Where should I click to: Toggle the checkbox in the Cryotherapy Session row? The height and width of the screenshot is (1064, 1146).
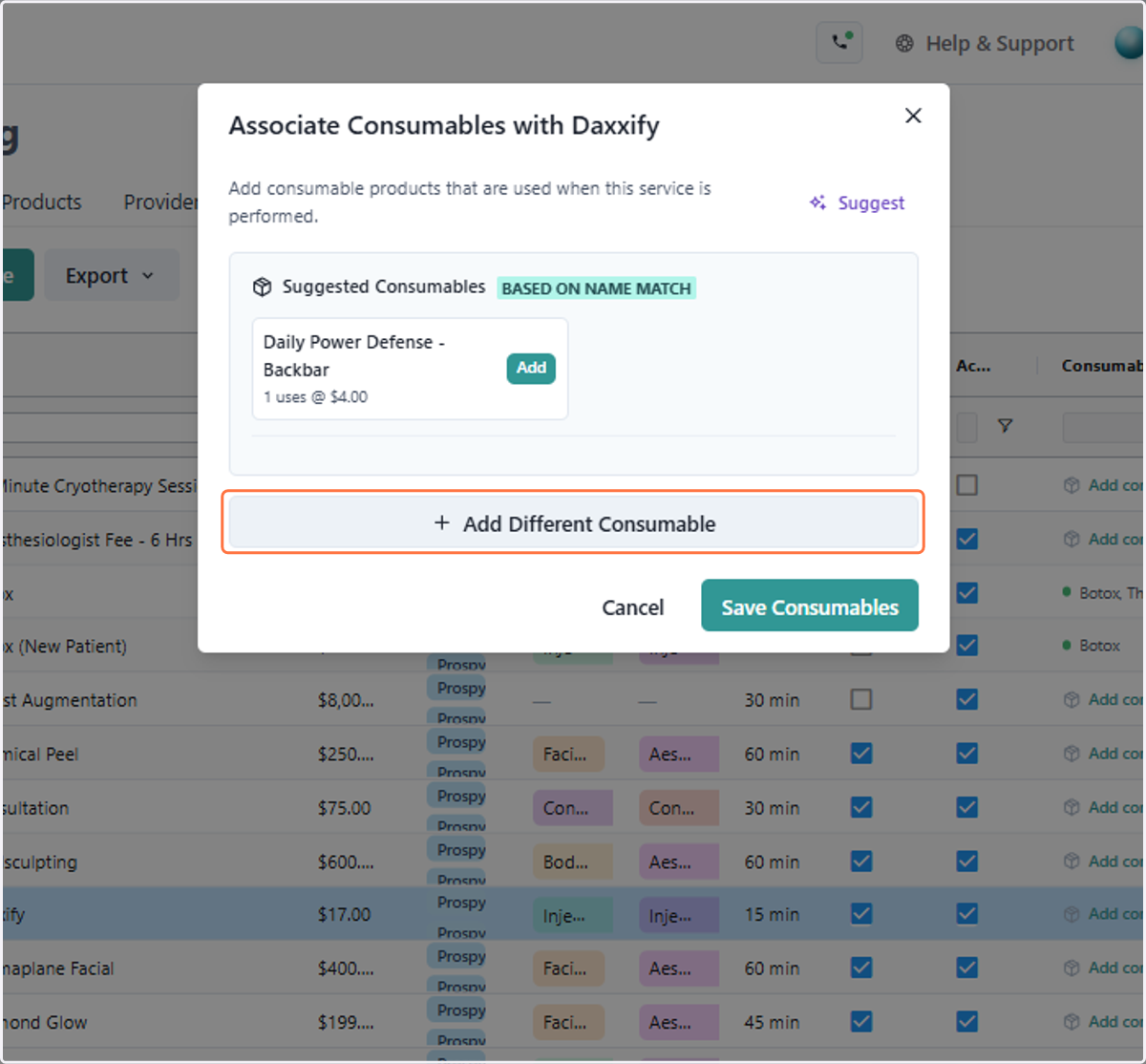(967, 485)
